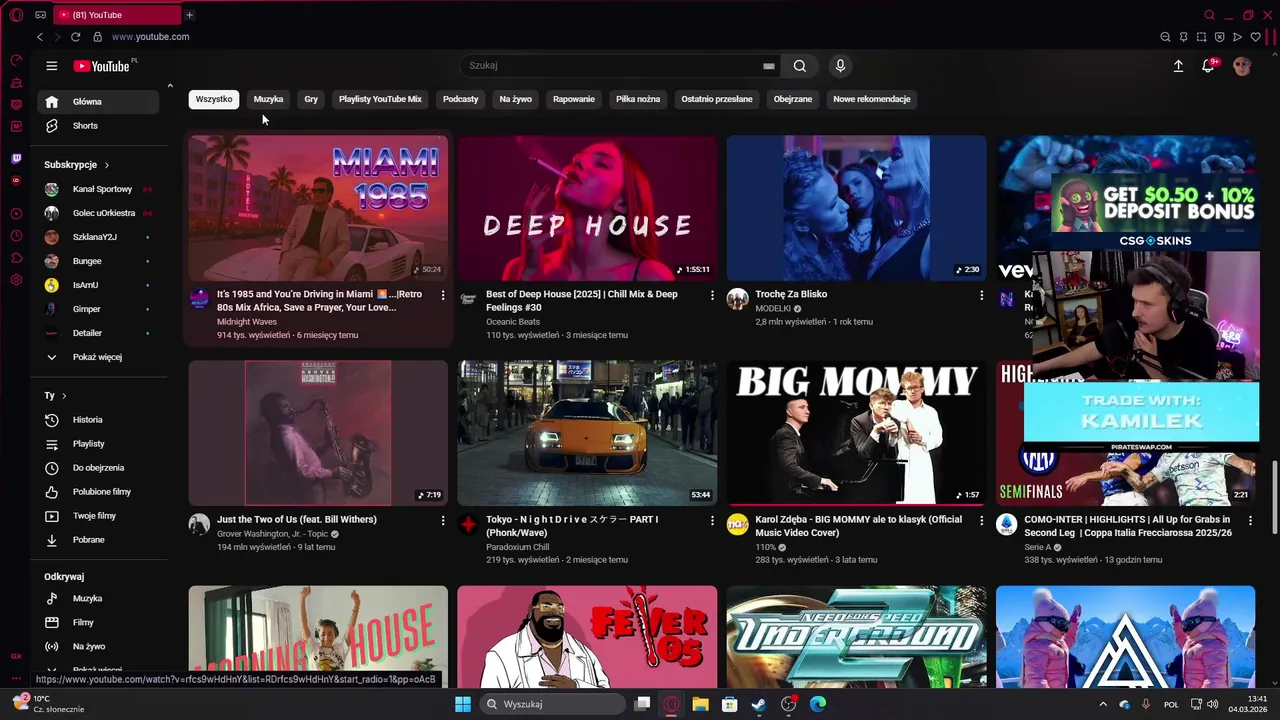Click the upload video arrow icon
This screenshot has width=1280, height=720.
1178,66
